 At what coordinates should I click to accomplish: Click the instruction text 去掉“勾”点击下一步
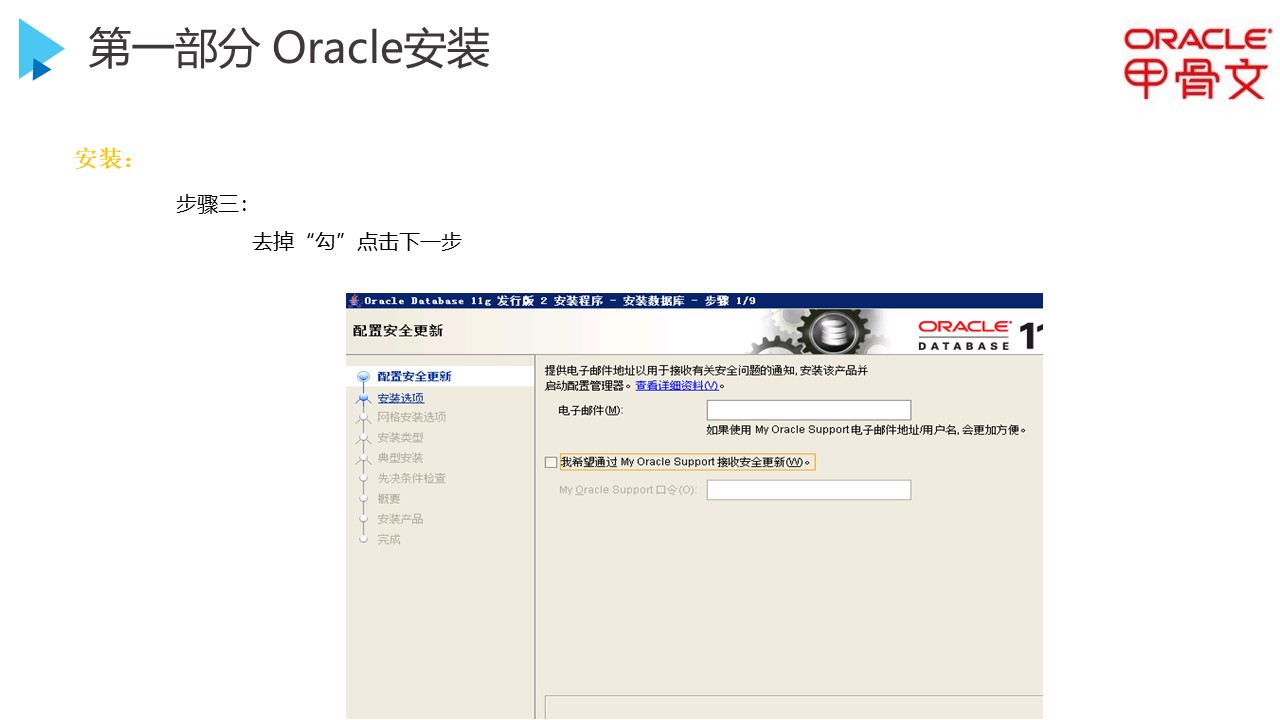click(357, 242)
